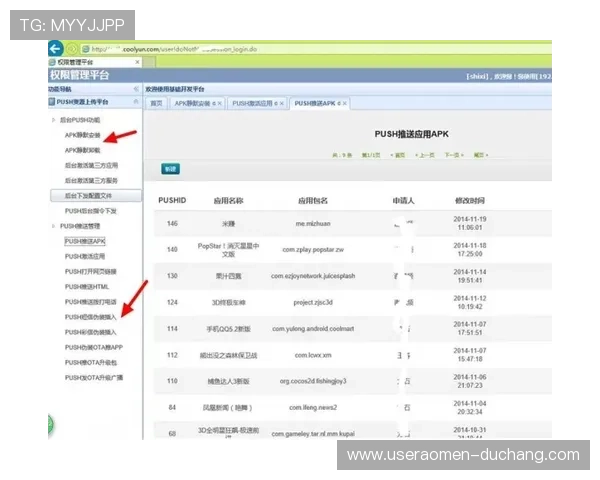Expand the 后台PUSH功能 tree node triangle
This screenshot has width=600, height=480.
coord(53,120)
